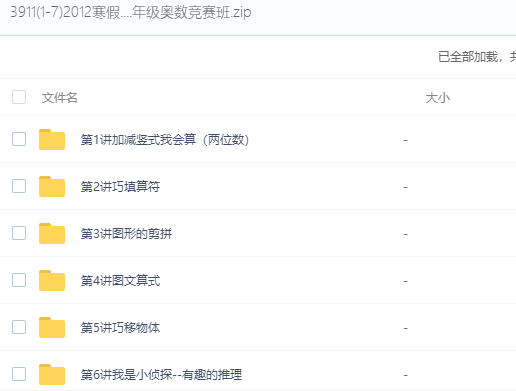Image resolution: width=516 pixels, height=391 pixels.
Task: Check the box for 第1讲加减竖式我会算
Action: [19, 139]
